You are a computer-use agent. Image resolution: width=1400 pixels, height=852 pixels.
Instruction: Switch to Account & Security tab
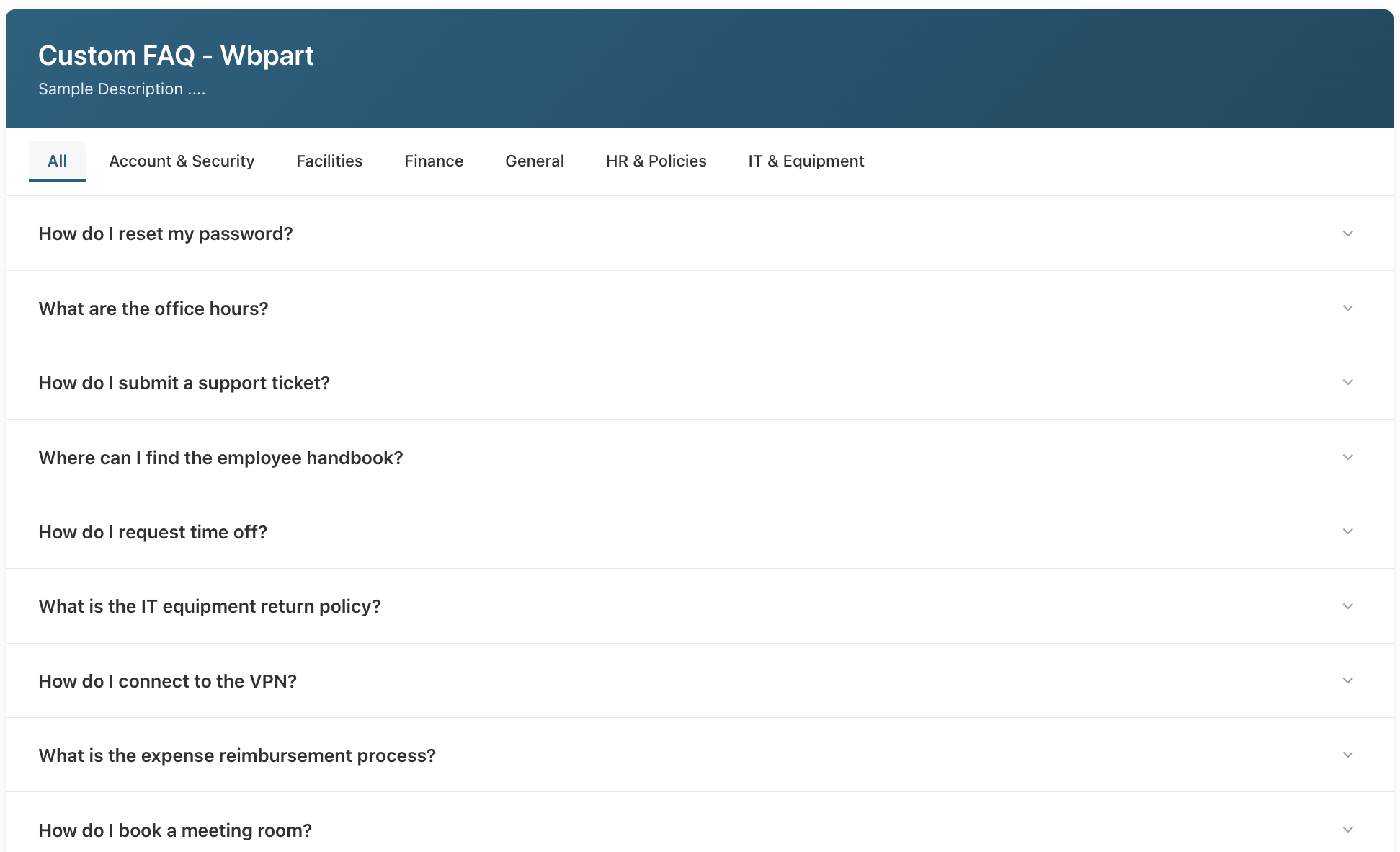click(182, 161)
